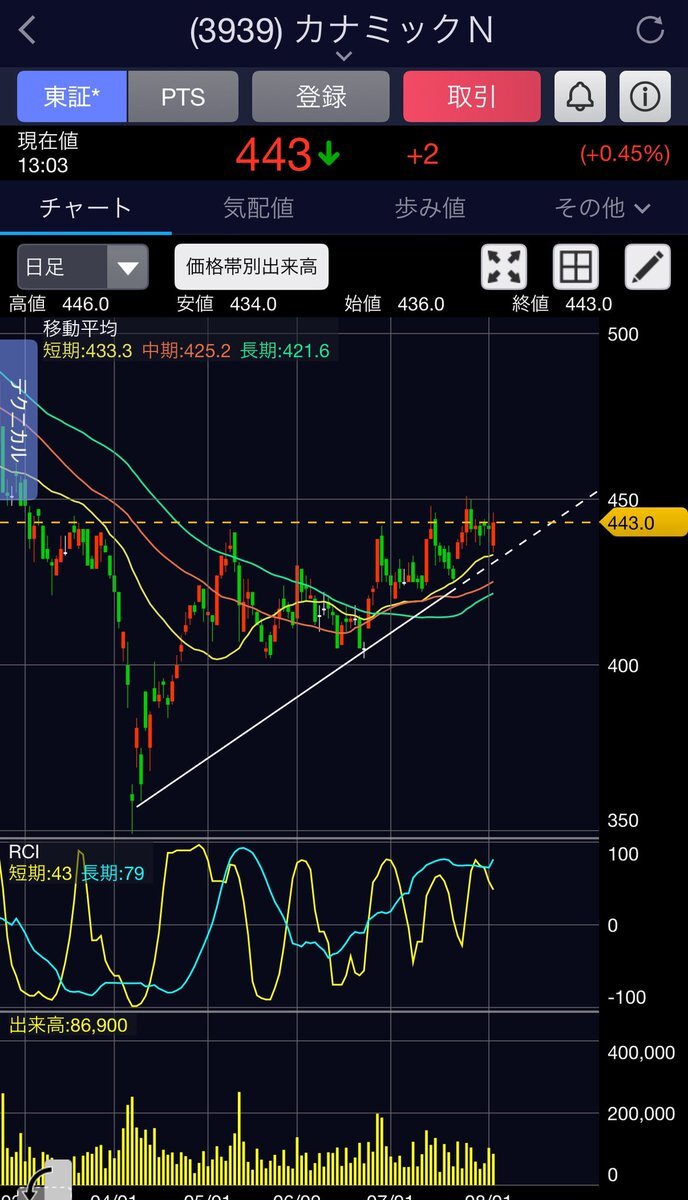Tap the 中期:425.2 moving average value
Viewport: 688px width, 1200px height.
point(186,350)
